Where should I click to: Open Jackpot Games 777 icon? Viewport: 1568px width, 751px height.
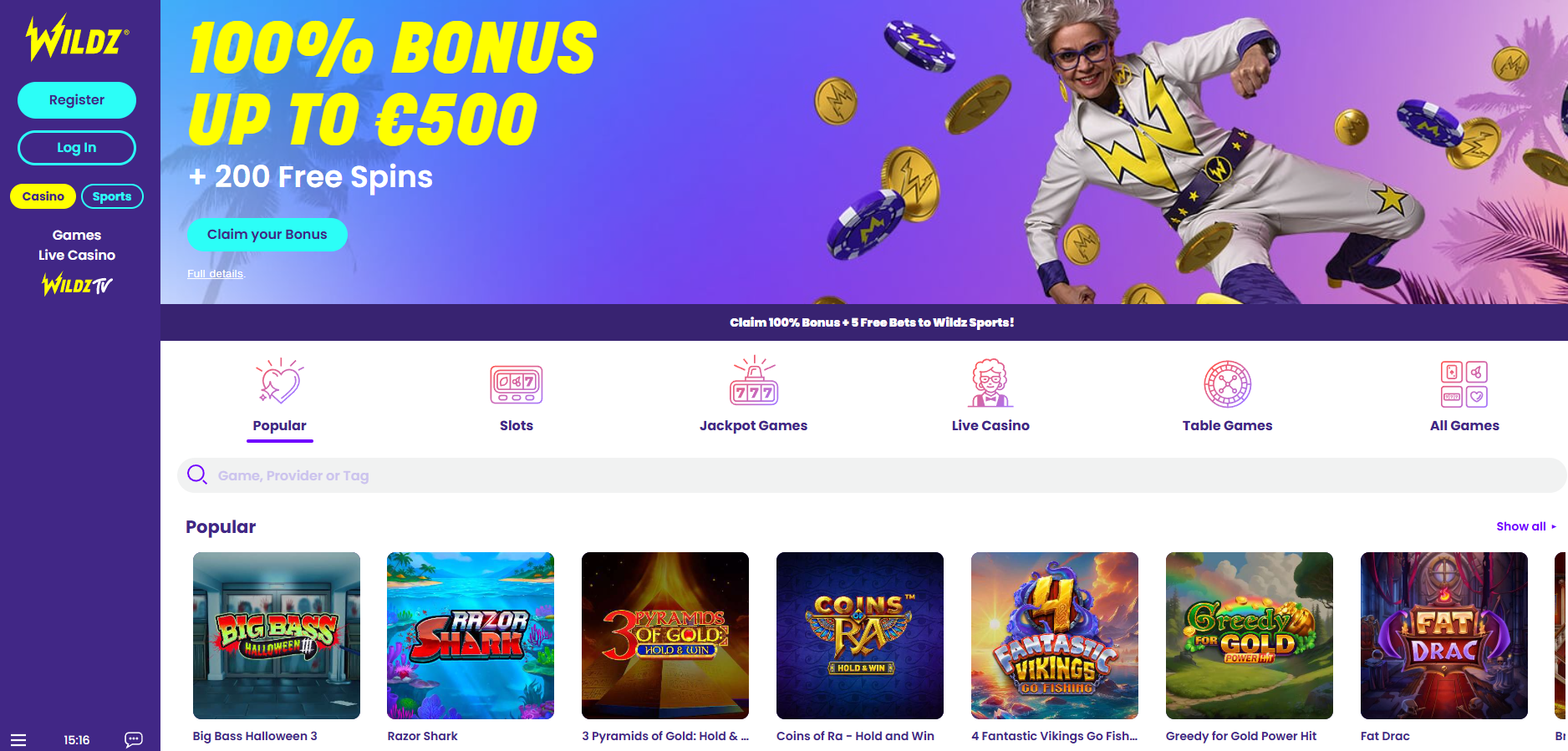tap(754, 381)
